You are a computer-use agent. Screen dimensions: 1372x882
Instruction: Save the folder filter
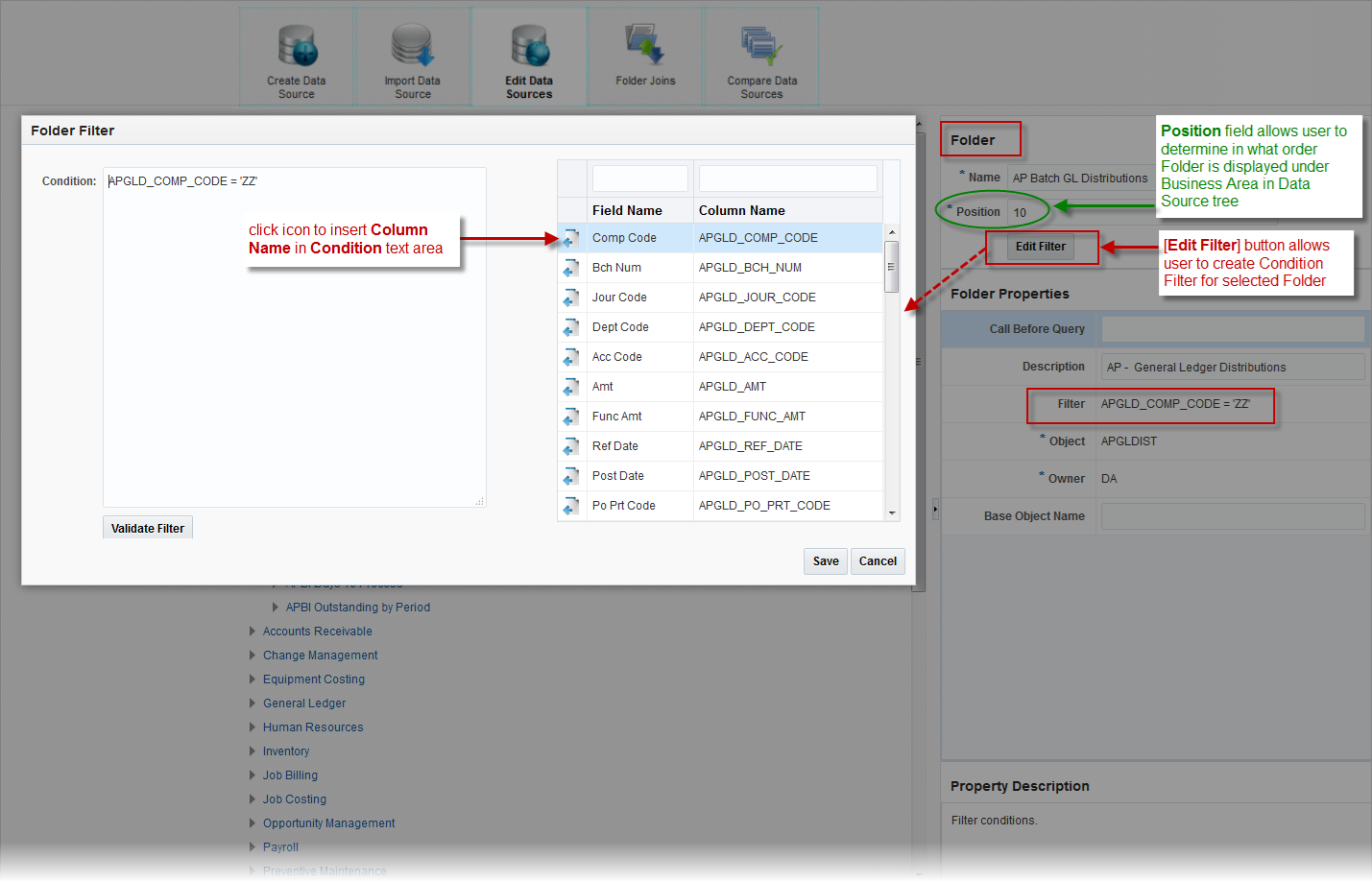click(826, 561)
